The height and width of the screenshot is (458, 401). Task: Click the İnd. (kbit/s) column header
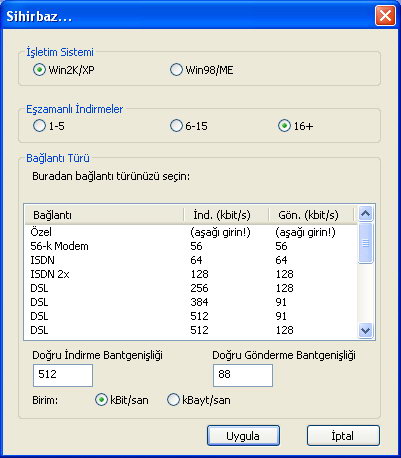point(226,215)
